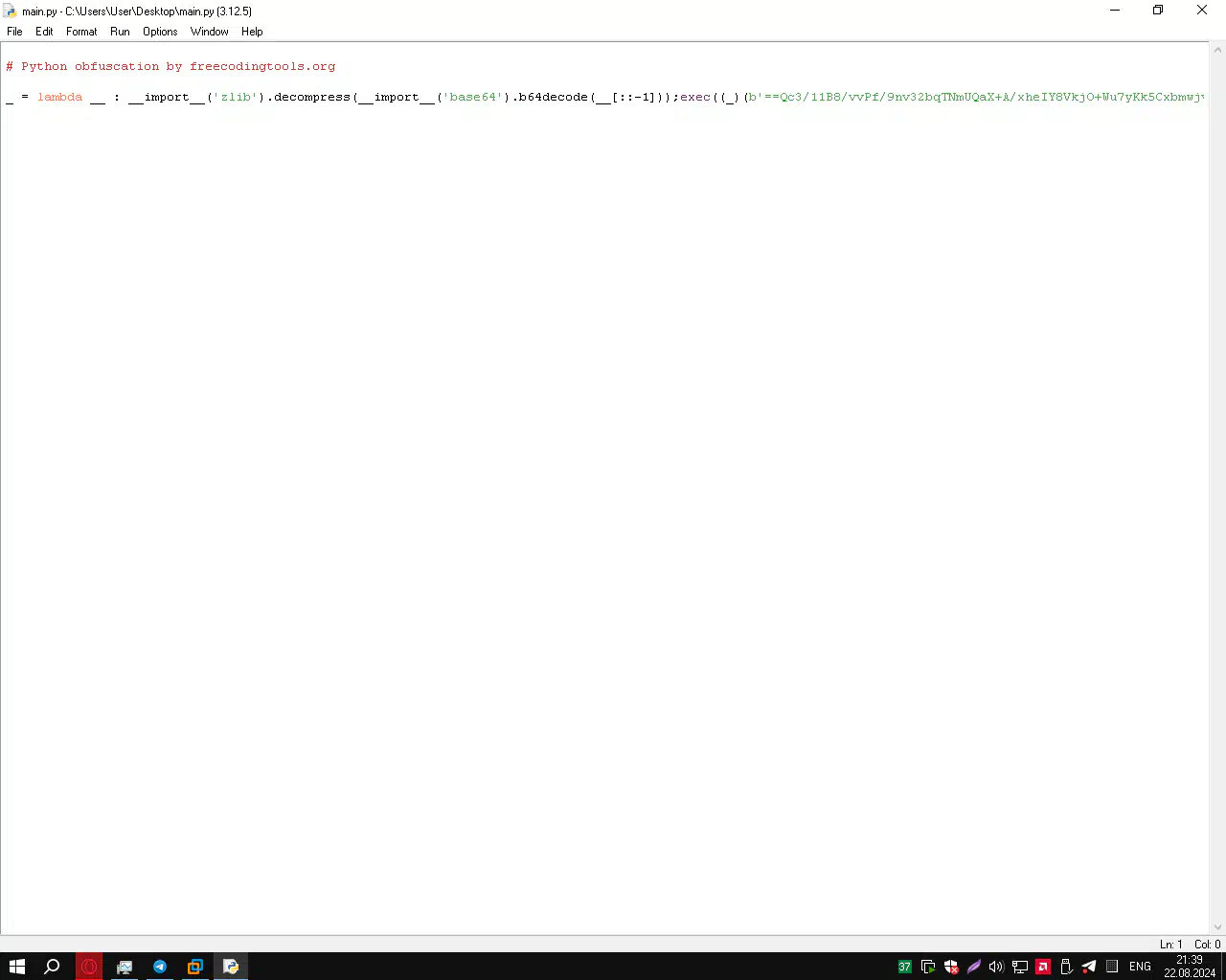Open the Window menu
Viewport: 1226px width, 980px height.
pos(209,32)
